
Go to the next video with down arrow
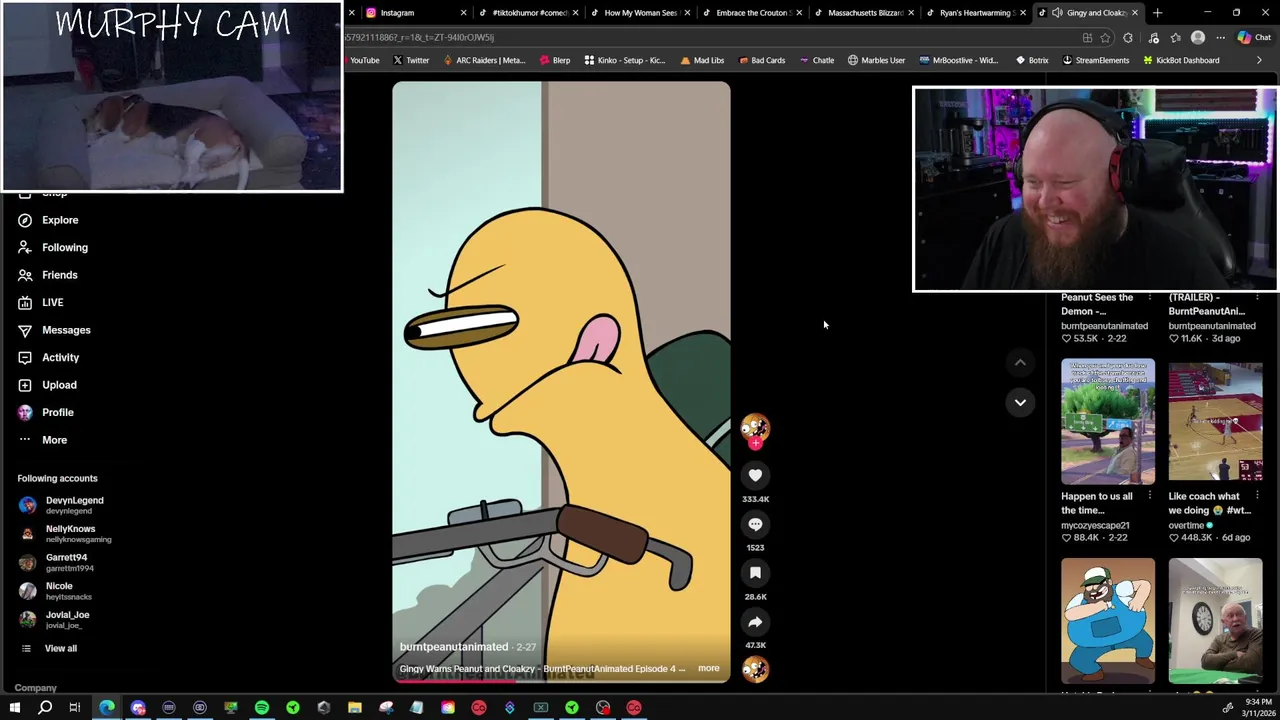[x=1020, y=402]
